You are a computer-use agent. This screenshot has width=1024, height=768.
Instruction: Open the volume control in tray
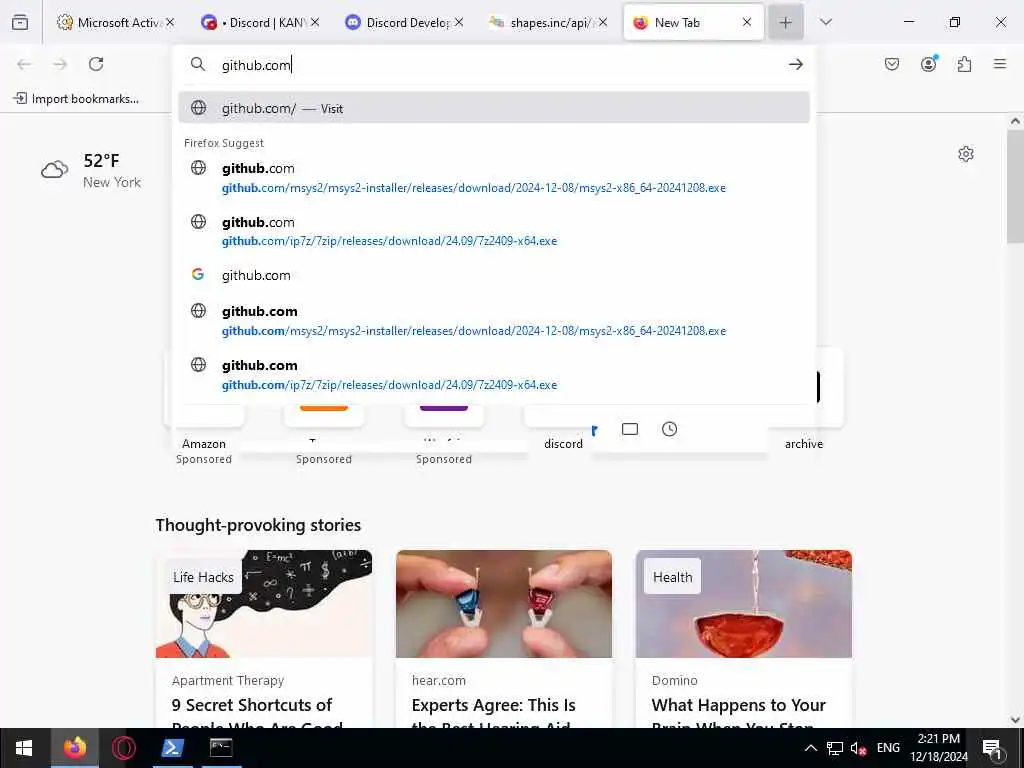tap(858, 748)
